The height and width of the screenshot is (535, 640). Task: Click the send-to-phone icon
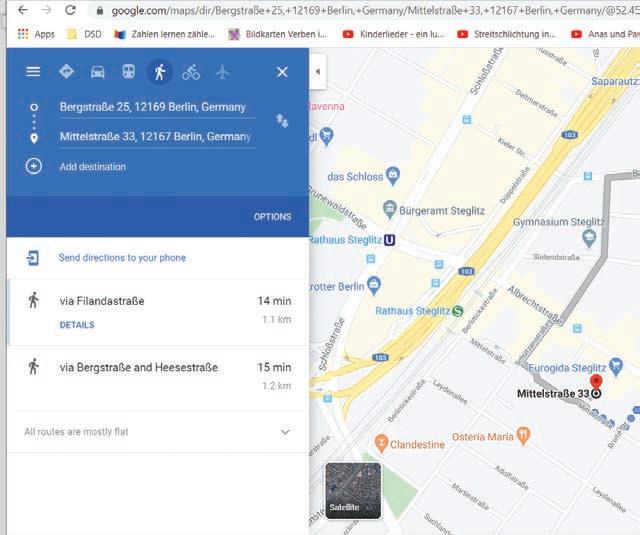click(33, 258)
